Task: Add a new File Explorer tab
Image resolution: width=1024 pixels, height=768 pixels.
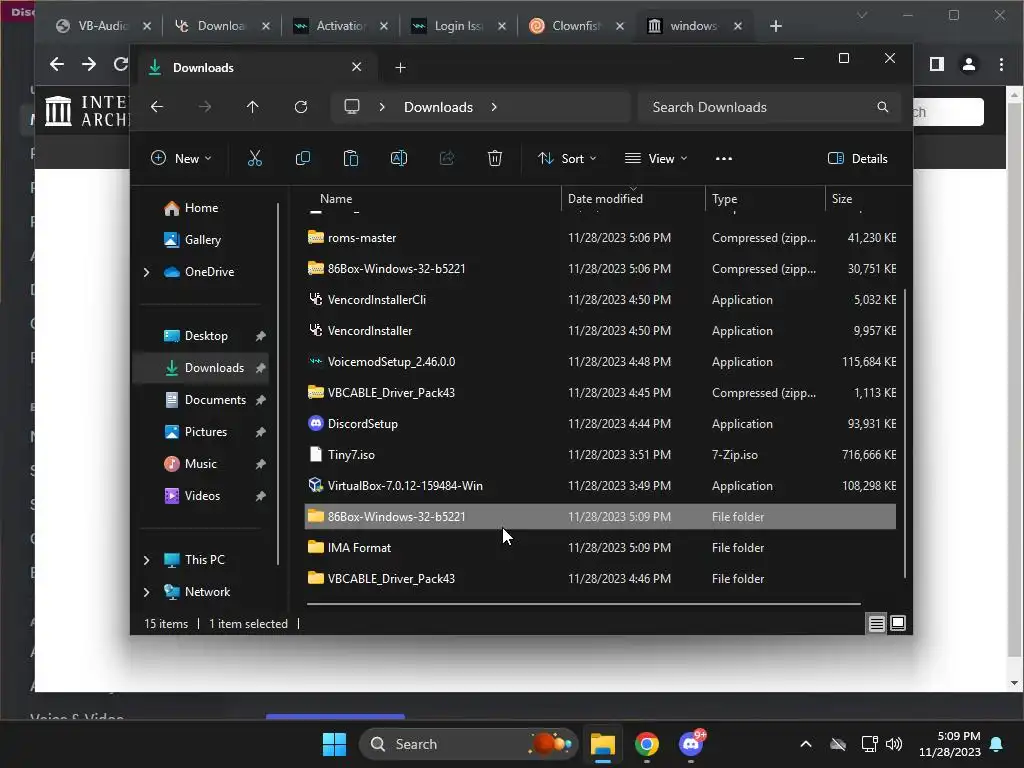Action: [400, 67]
